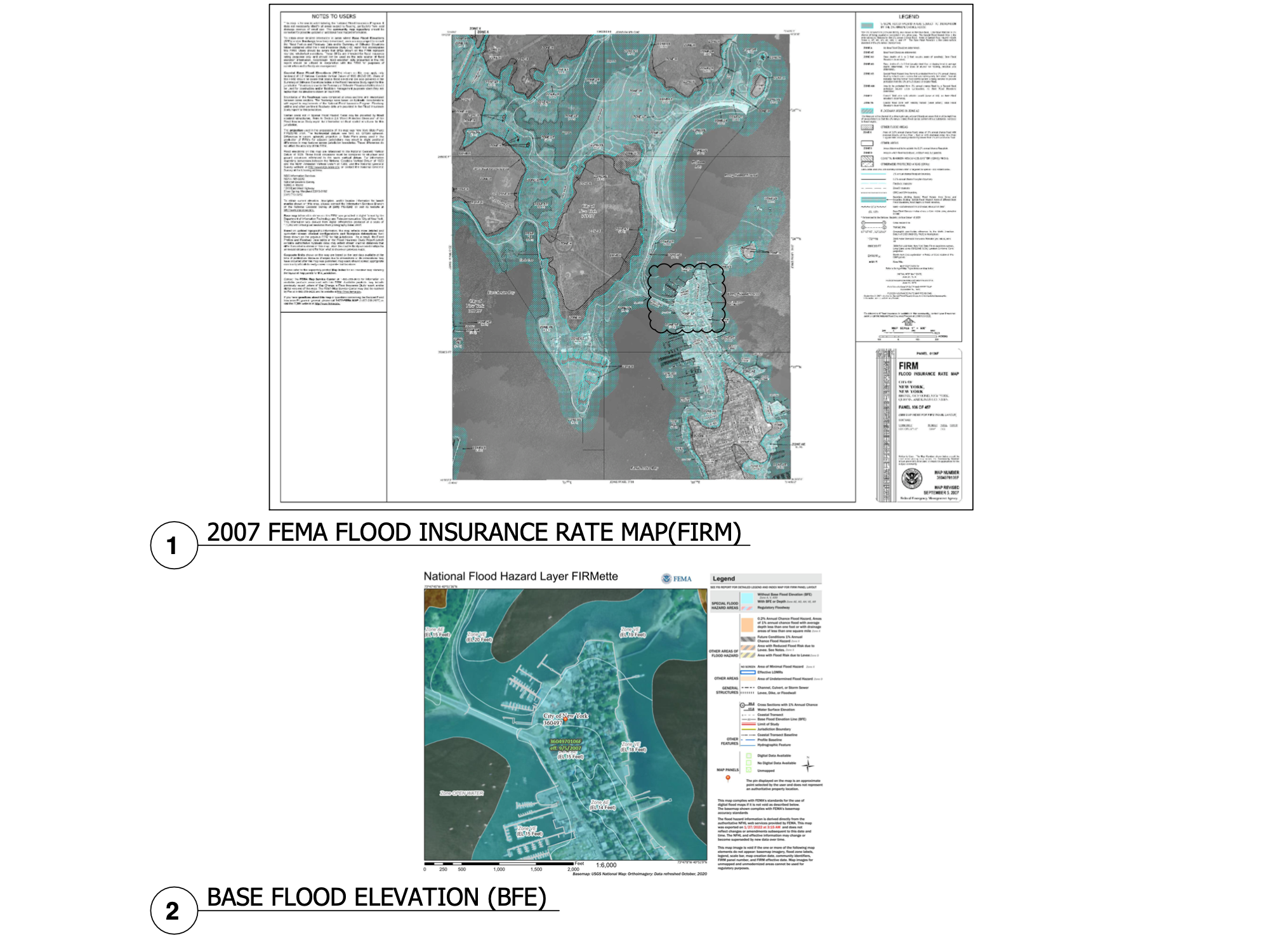Click the Area of Undetermined Flood Hazard swatch
Screen dimensions: 1268x952
coord(748,678)
